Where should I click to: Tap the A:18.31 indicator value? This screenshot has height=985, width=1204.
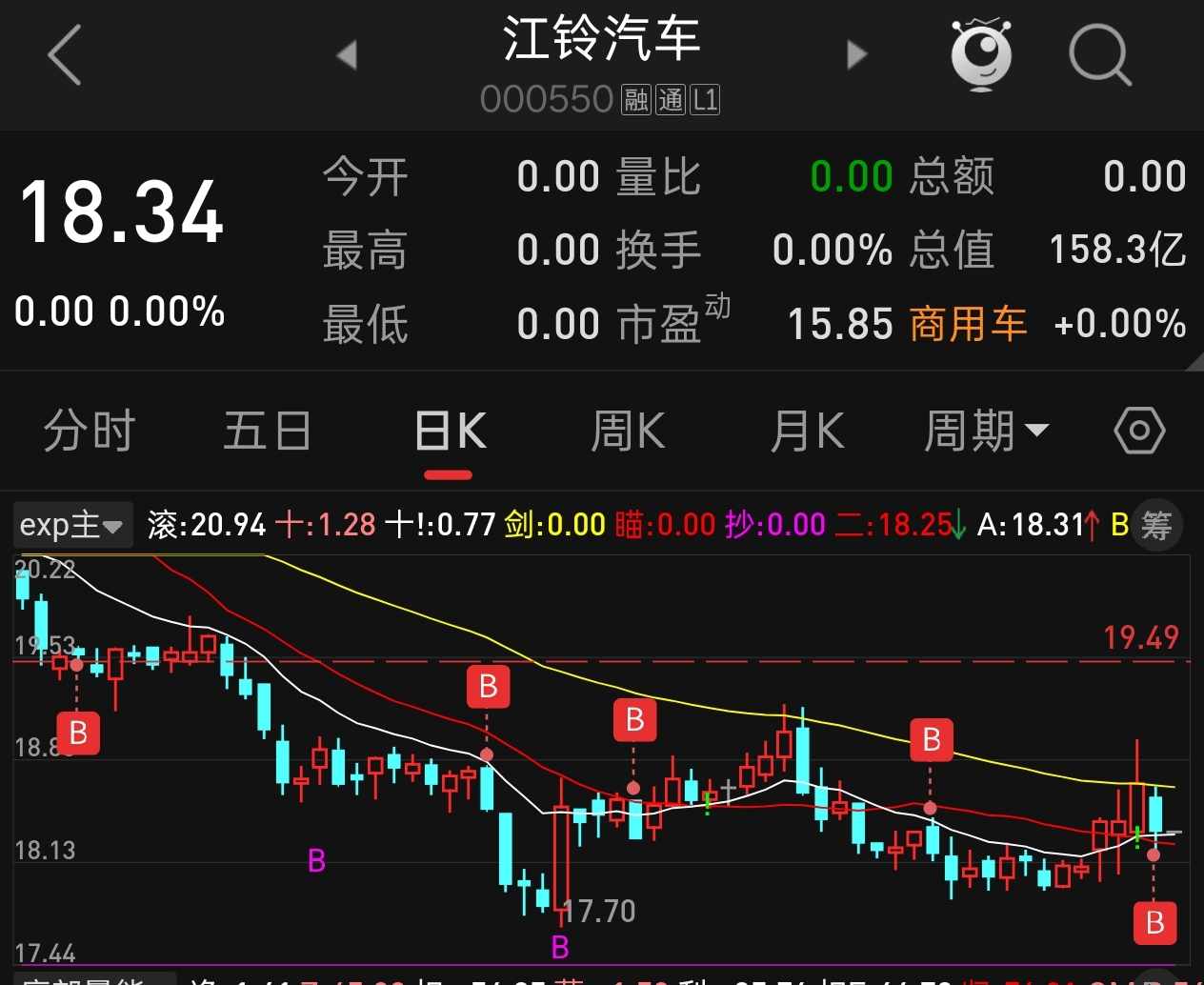[x=1038, y=525]
